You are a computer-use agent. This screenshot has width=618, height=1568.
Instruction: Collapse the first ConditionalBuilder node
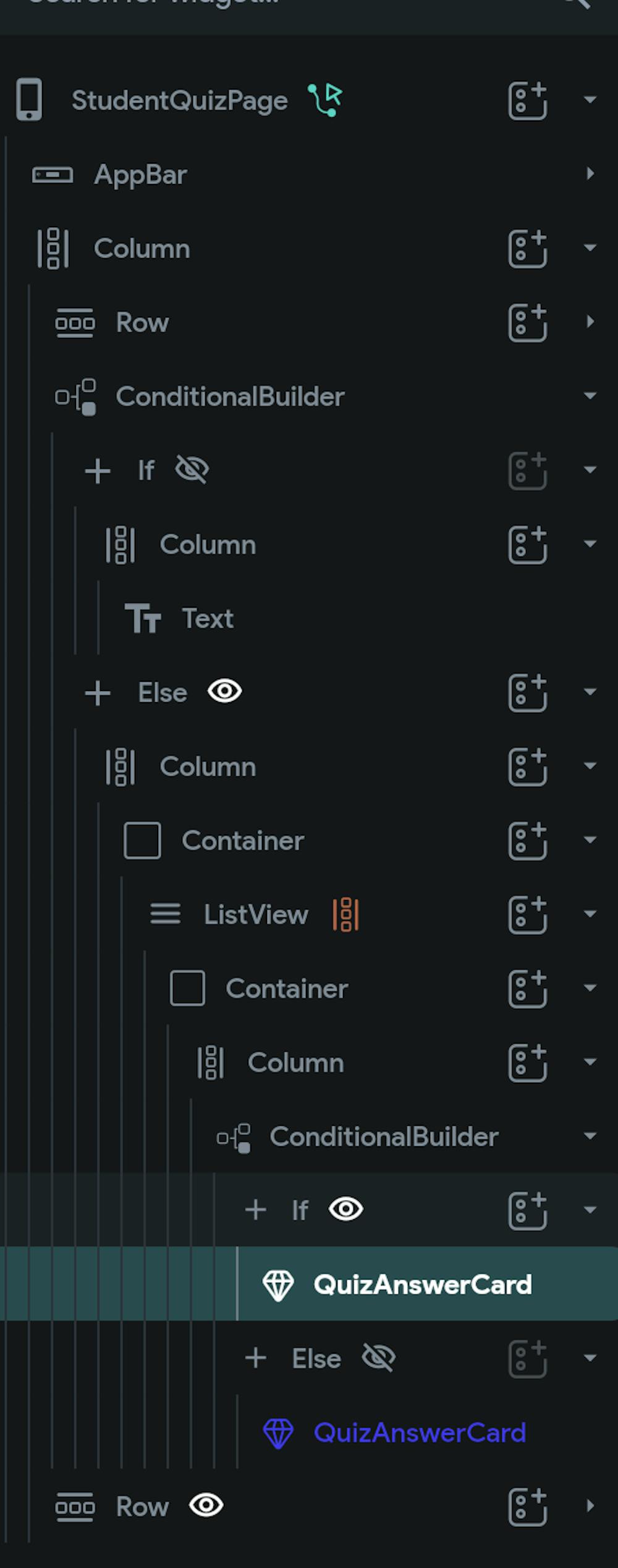tap(590, 396)
